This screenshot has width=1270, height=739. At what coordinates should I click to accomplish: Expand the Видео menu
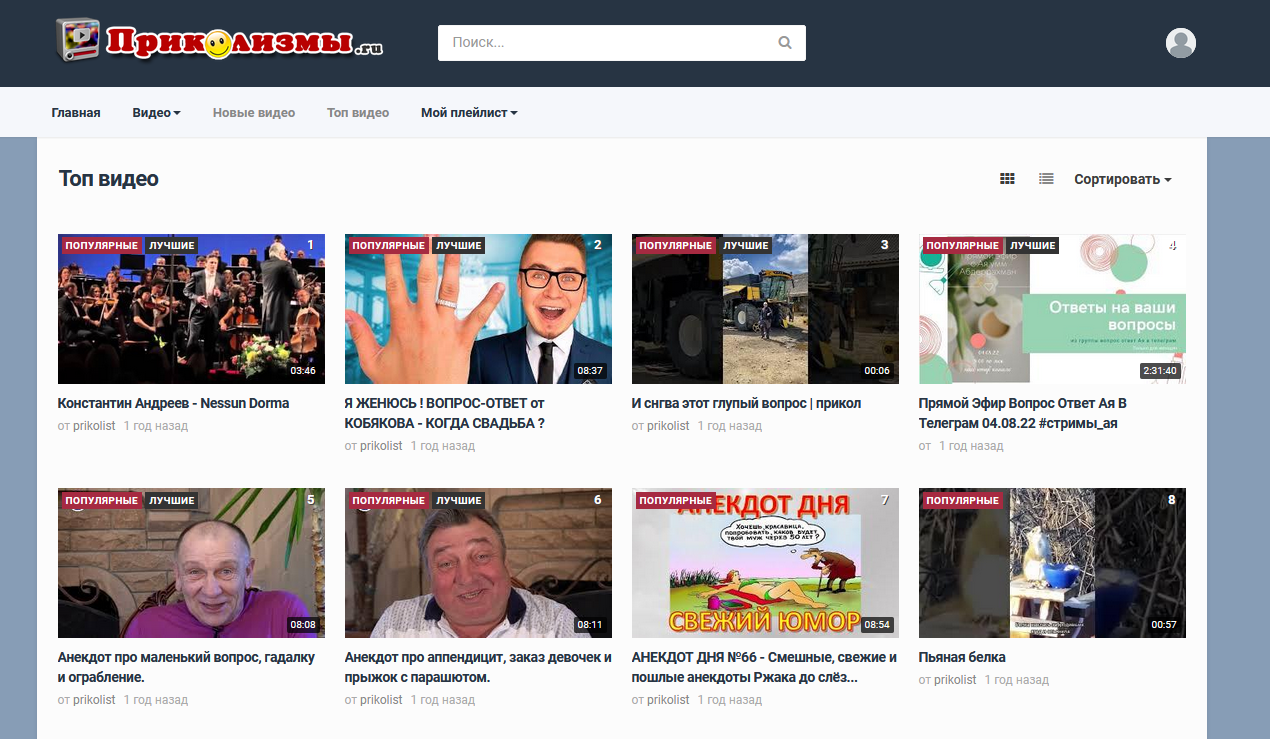(x=156, y=113)
